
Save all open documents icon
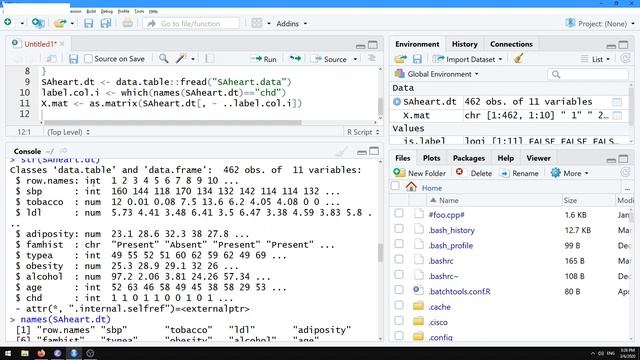(x=106, y=23)
